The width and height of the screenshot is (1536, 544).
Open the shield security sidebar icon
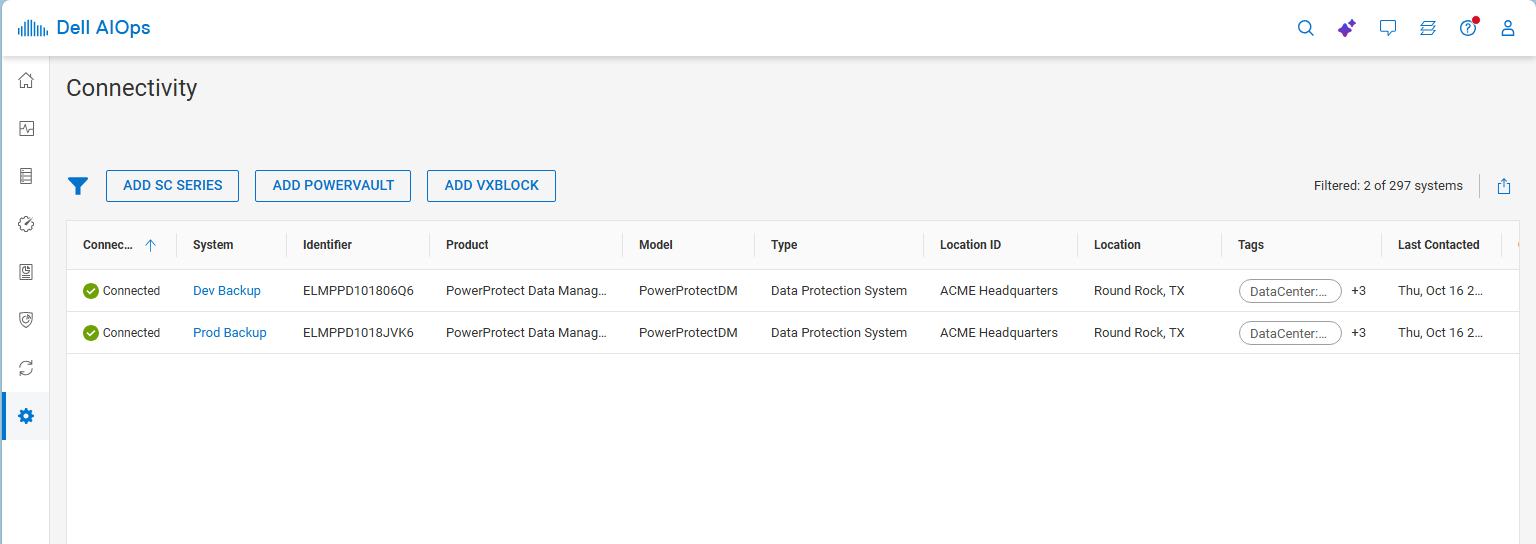26,320
